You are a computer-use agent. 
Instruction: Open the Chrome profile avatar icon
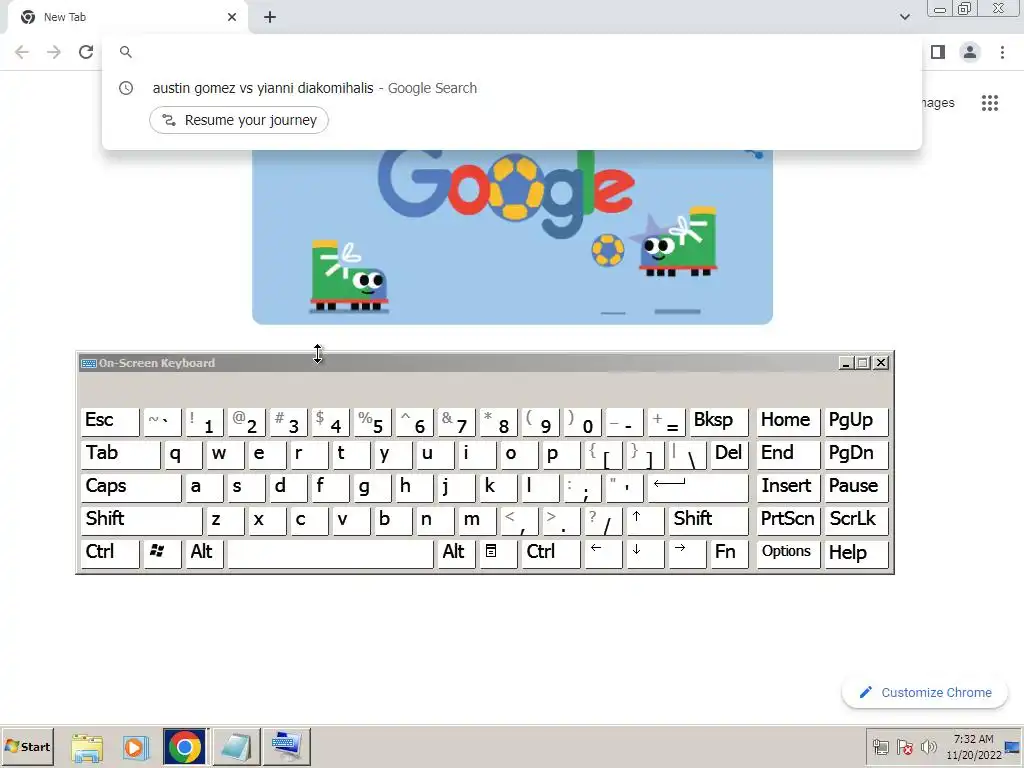970,52
